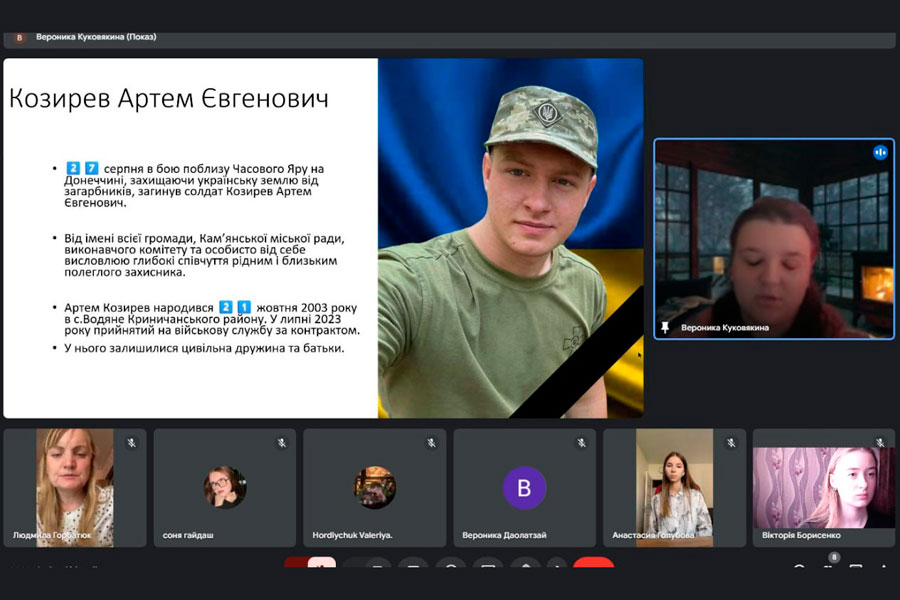
Task: Click muted mic icon on Вероника Даолатзай tile
Action: [x=581, y=442]
